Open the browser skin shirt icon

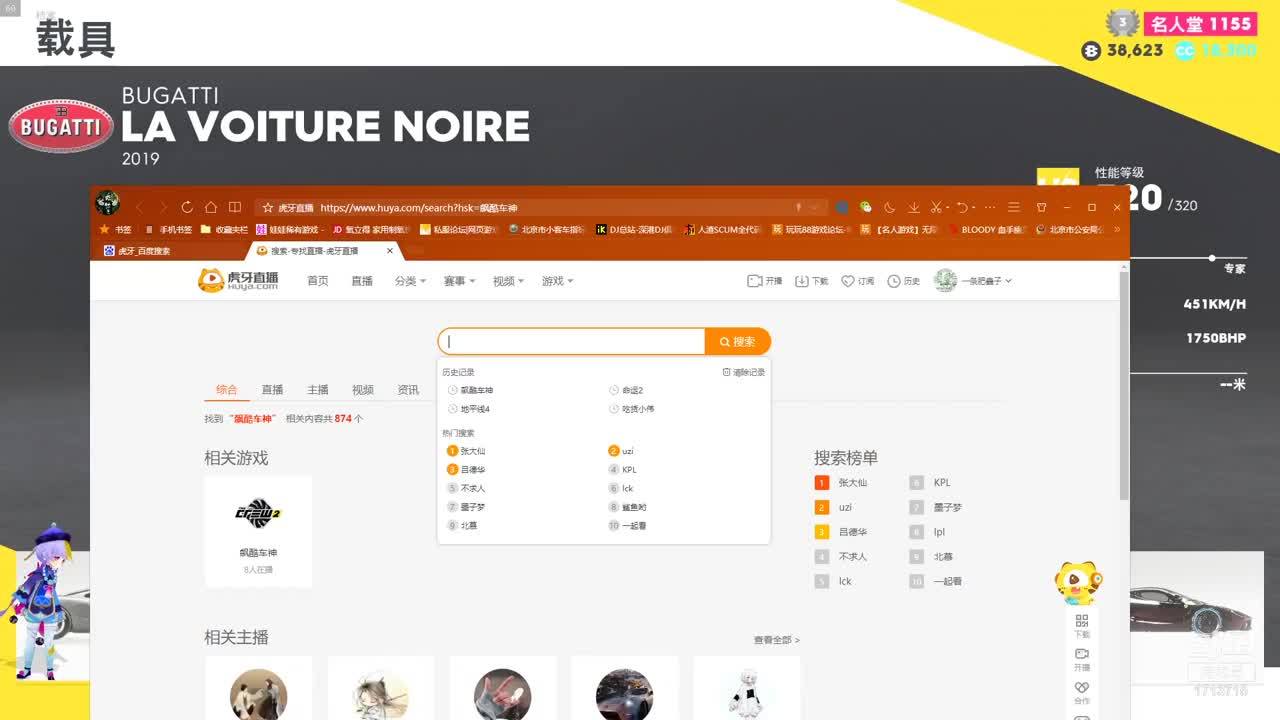1041,207
